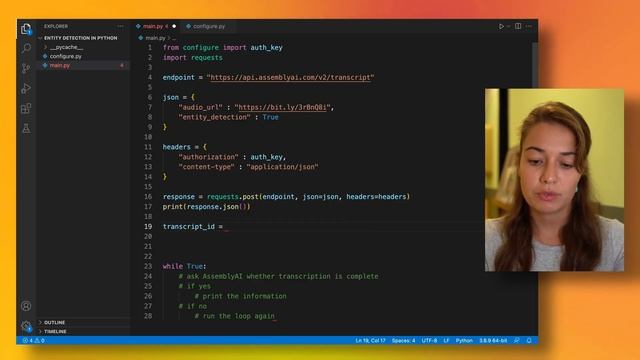Screen dimensions: 640x360
Task: Open errors and warnings count in status bar
Action: pos(33,340)
